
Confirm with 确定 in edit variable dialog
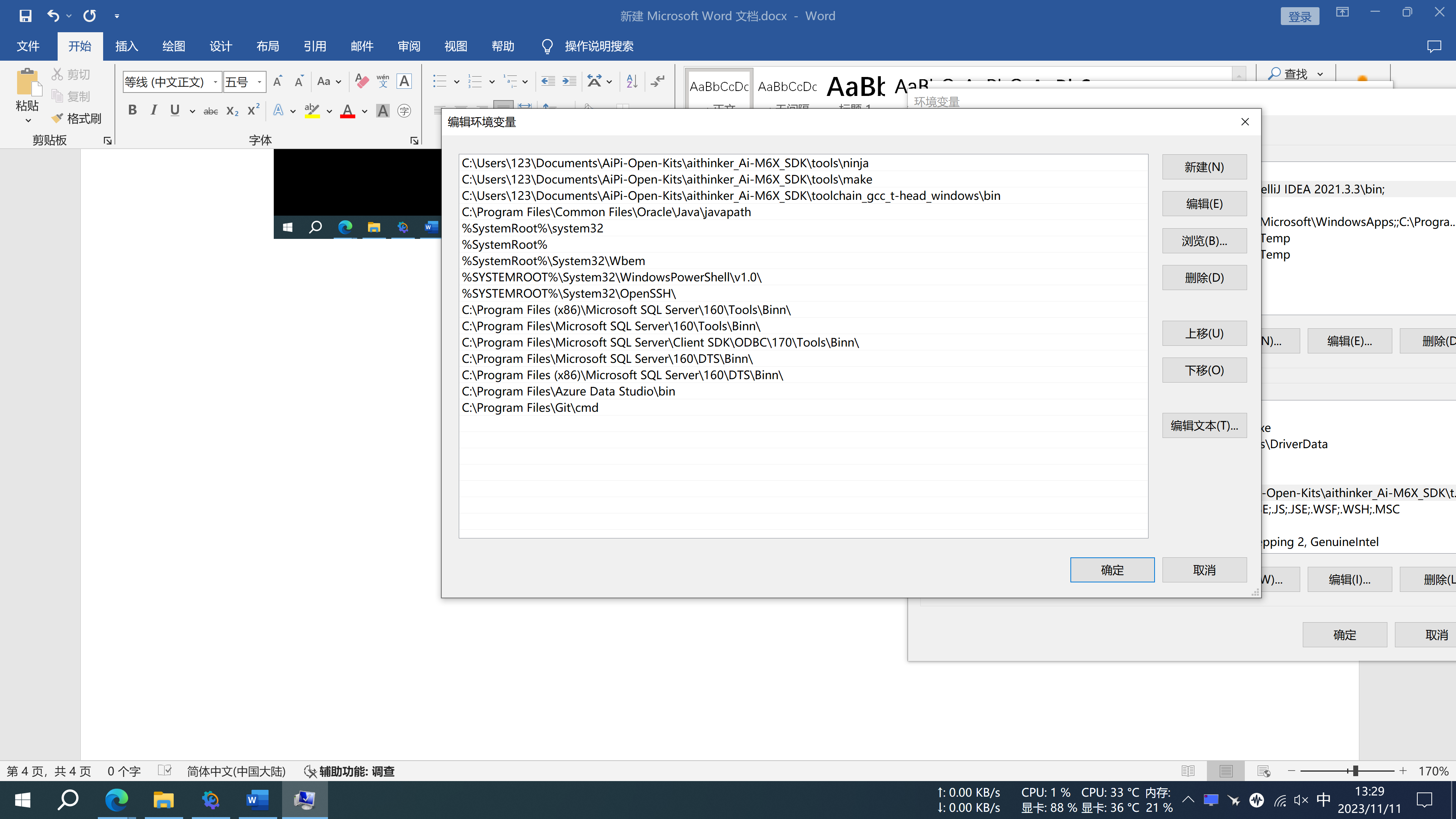tap(1112, 570)
